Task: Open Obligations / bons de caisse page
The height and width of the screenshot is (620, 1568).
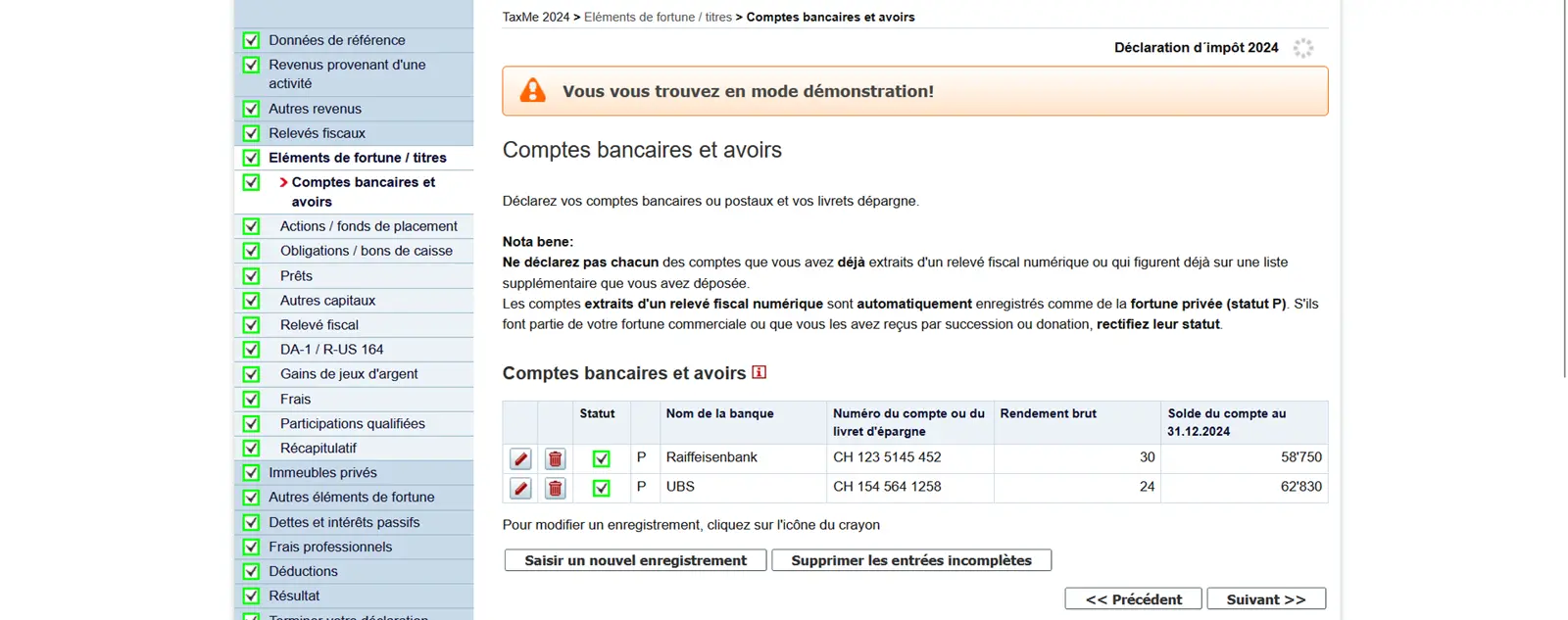Action: coord(367,251)
